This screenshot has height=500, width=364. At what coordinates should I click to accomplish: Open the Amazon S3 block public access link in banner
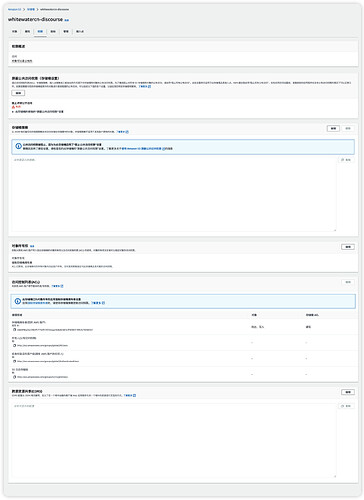(142, 149)
